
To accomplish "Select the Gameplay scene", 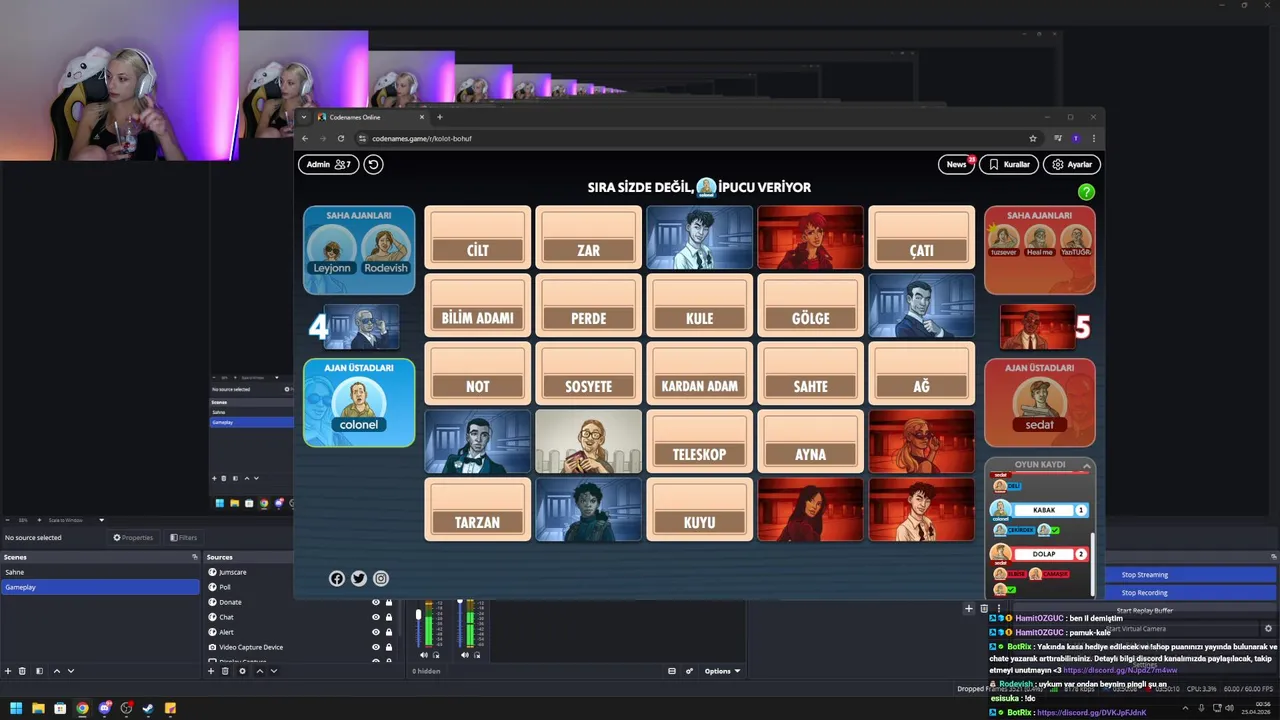I will [x=100, y=587].
